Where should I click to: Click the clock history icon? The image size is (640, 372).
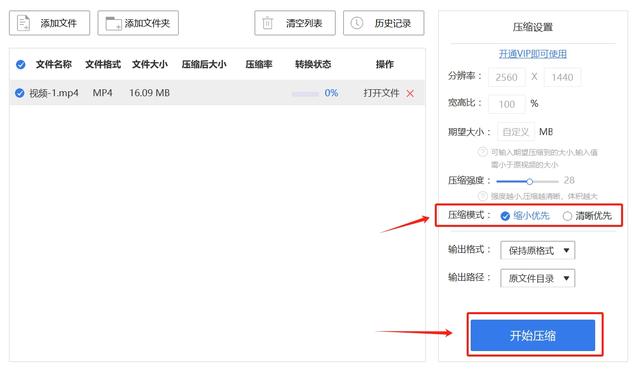357,23
